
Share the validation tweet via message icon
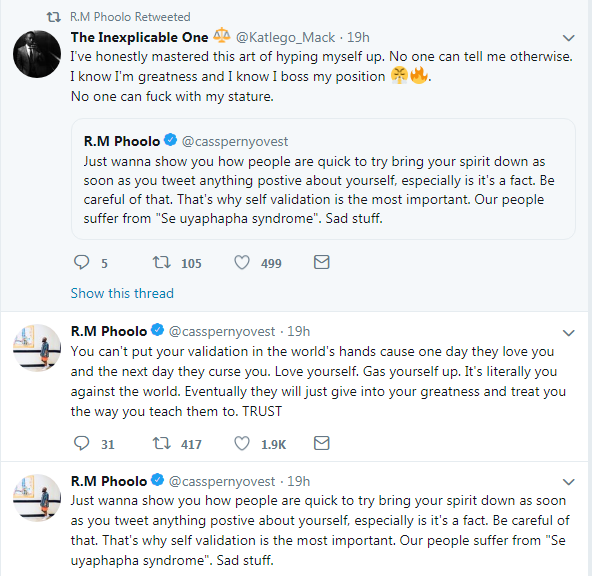click(x=322, y=443)
